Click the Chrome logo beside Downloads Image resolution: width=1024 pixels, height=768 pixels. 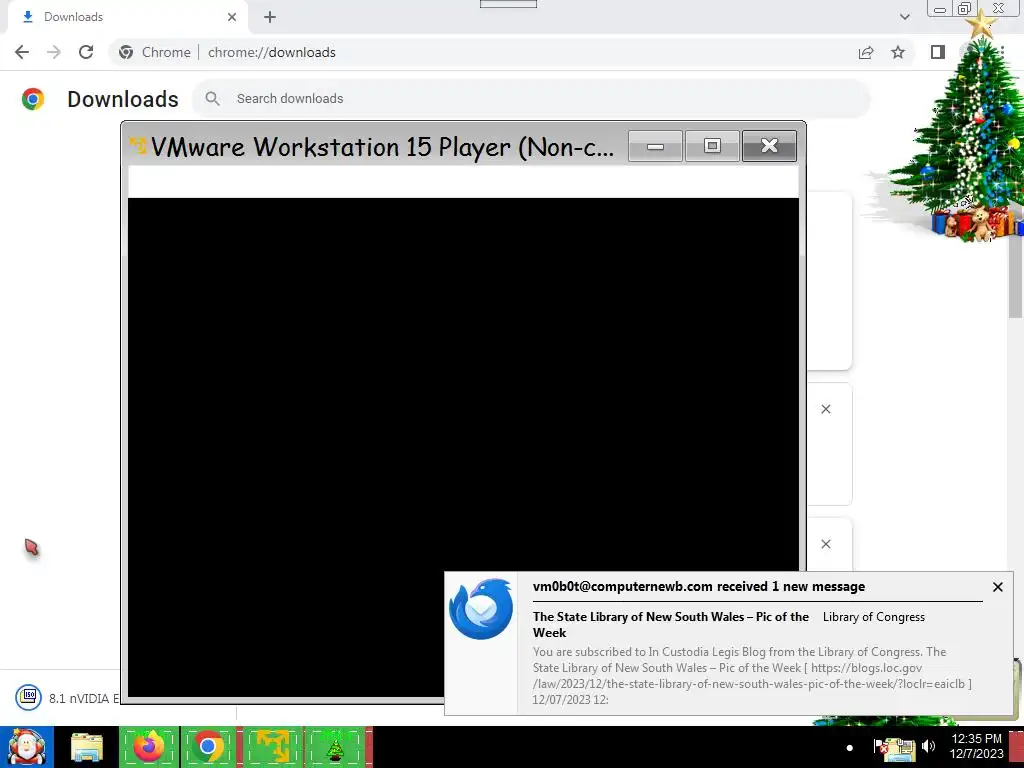33,99
